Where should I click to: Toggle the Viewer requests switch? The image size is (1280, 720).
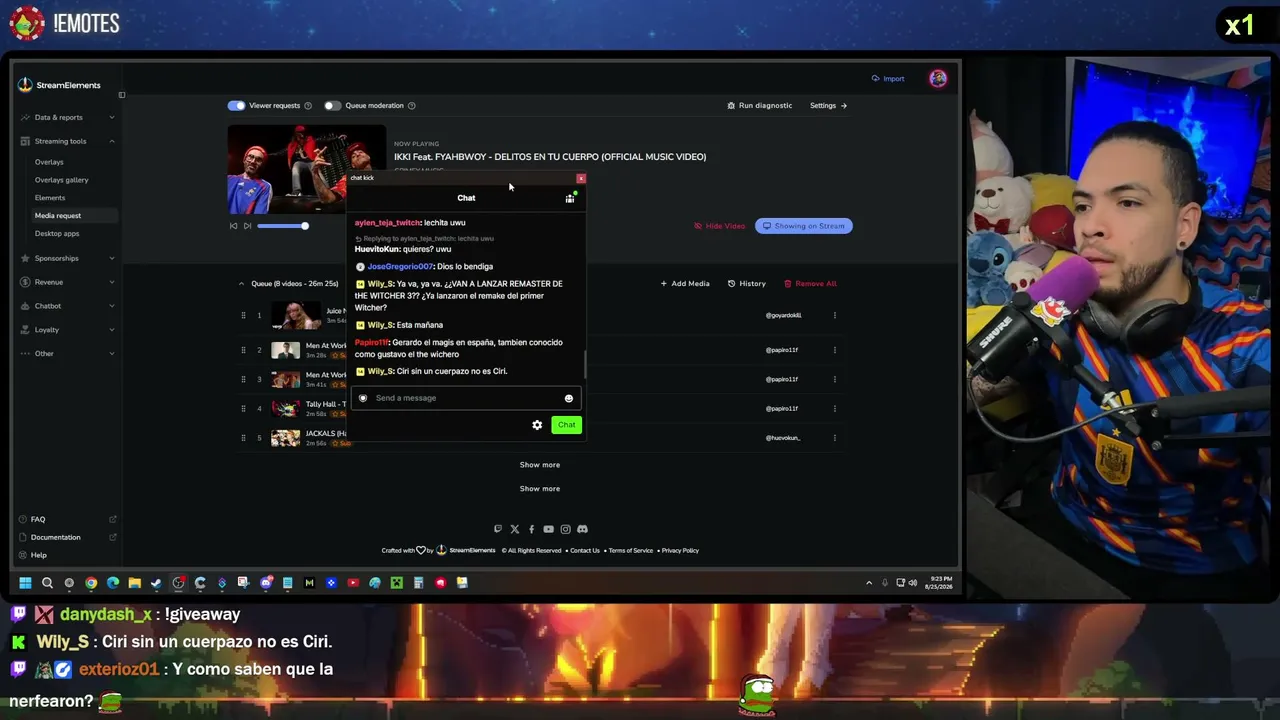pyautogui.click(x=236, y=106)
